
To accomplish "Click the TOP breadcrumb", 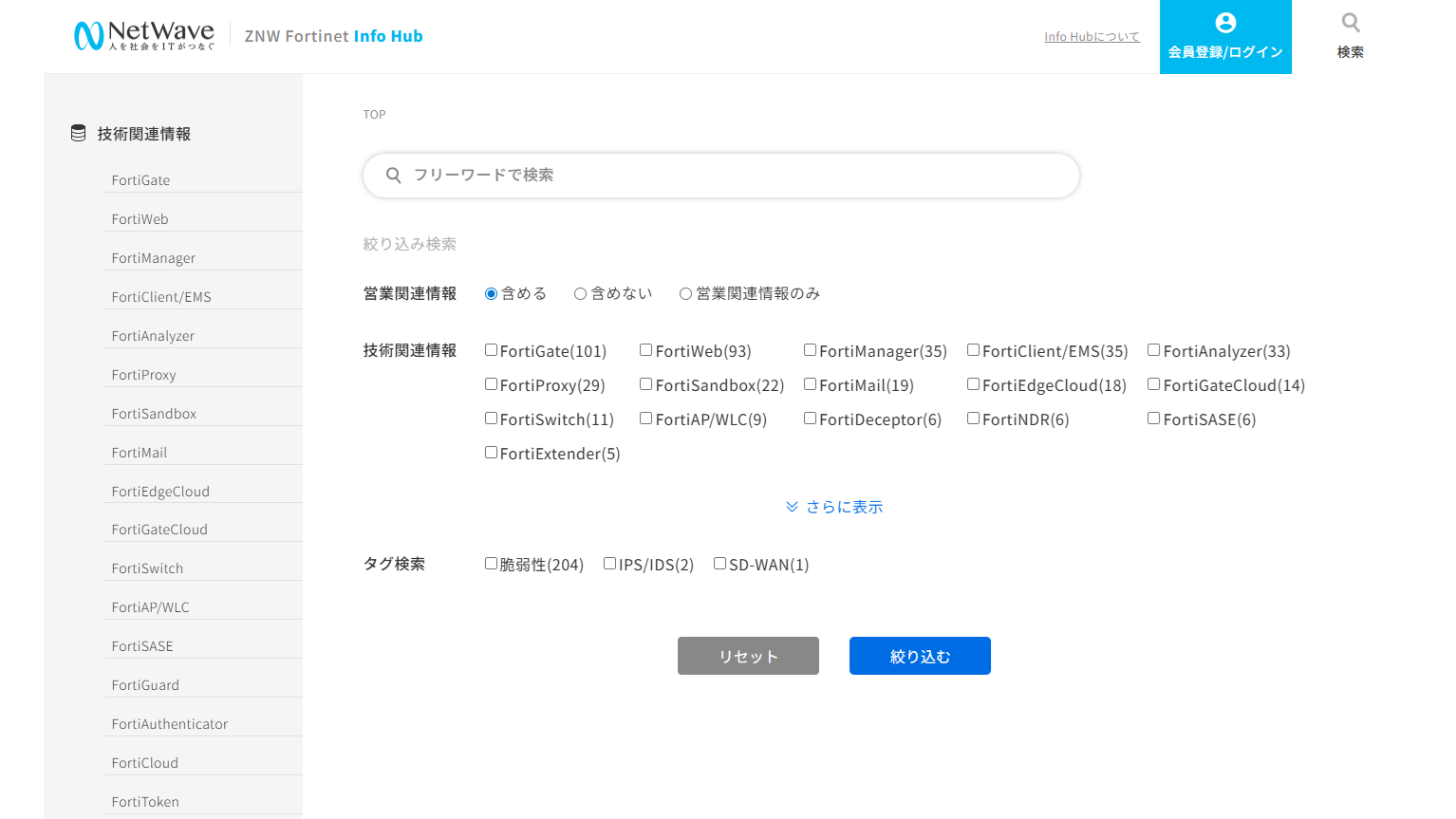I will click(x=374, y=115).
